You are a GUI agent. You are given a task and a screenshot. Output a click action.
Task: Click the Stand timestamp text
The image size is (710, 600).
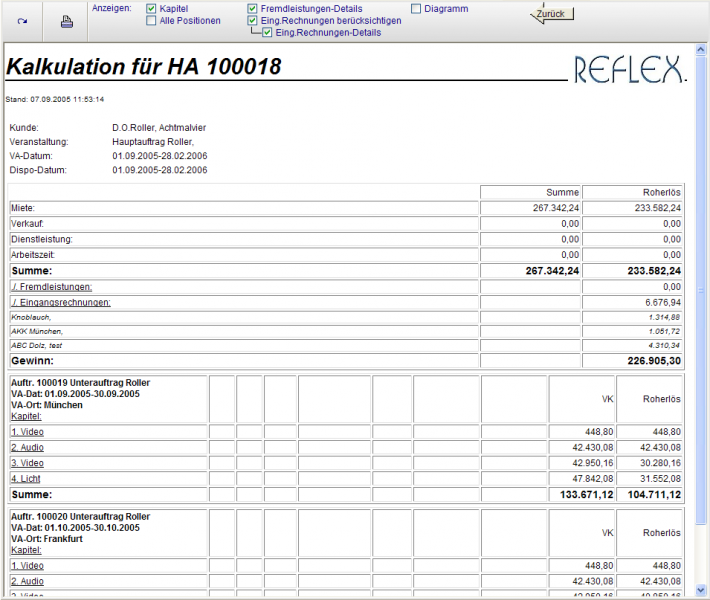pyautogui.click(x=55, y=99)
